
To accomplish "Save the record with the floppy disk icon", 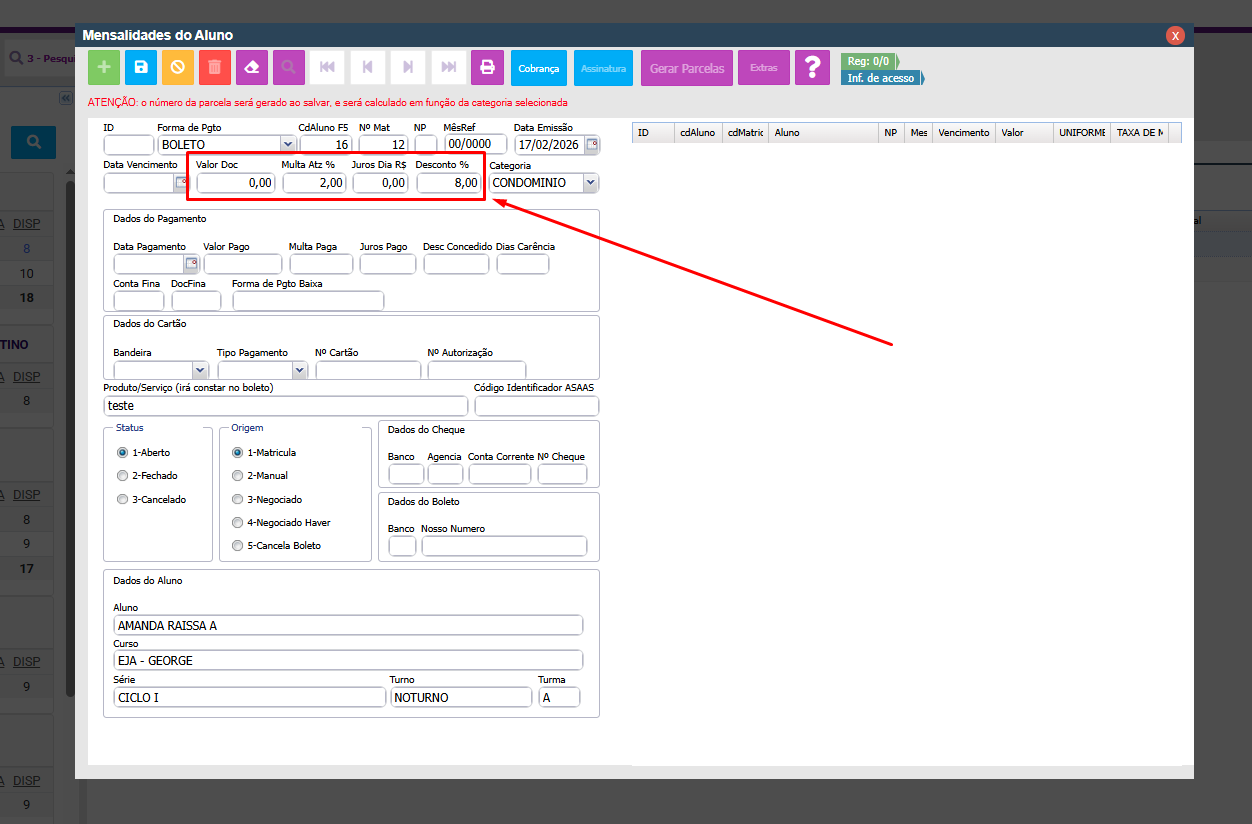I will pyautogui.click(x=141, y=68).
